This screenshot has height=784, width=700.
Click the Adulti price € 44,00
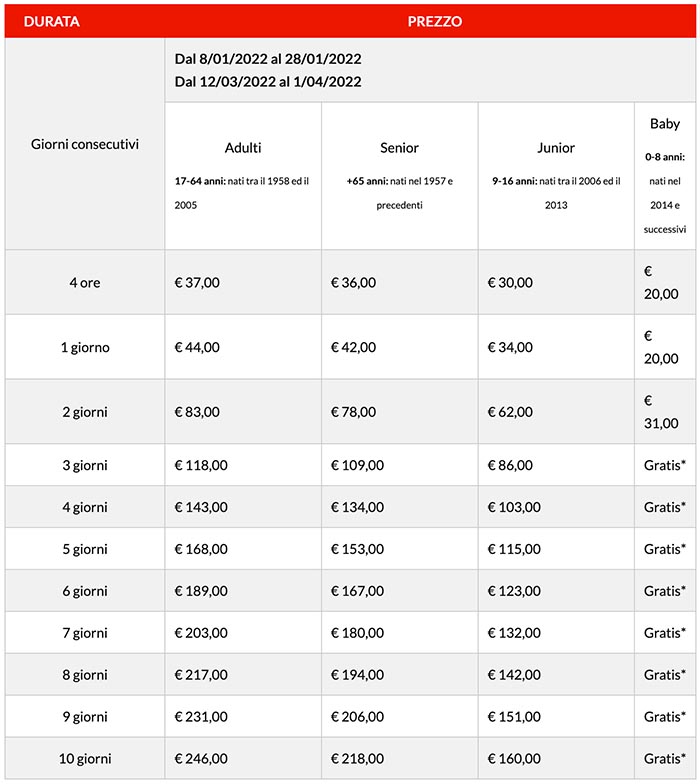pyautogui.click(x=197, y=348)
